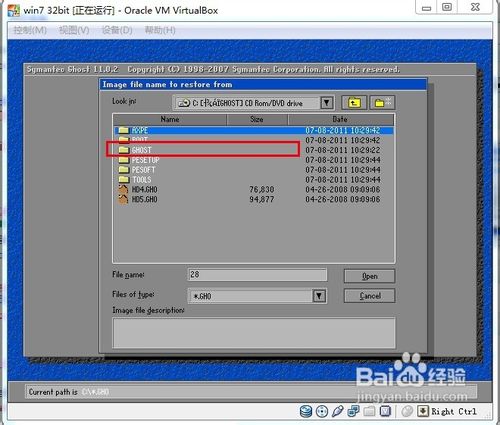Click the USB devices status icon
This screenshot has height=425, width=500.
click(x=337, y=411)
